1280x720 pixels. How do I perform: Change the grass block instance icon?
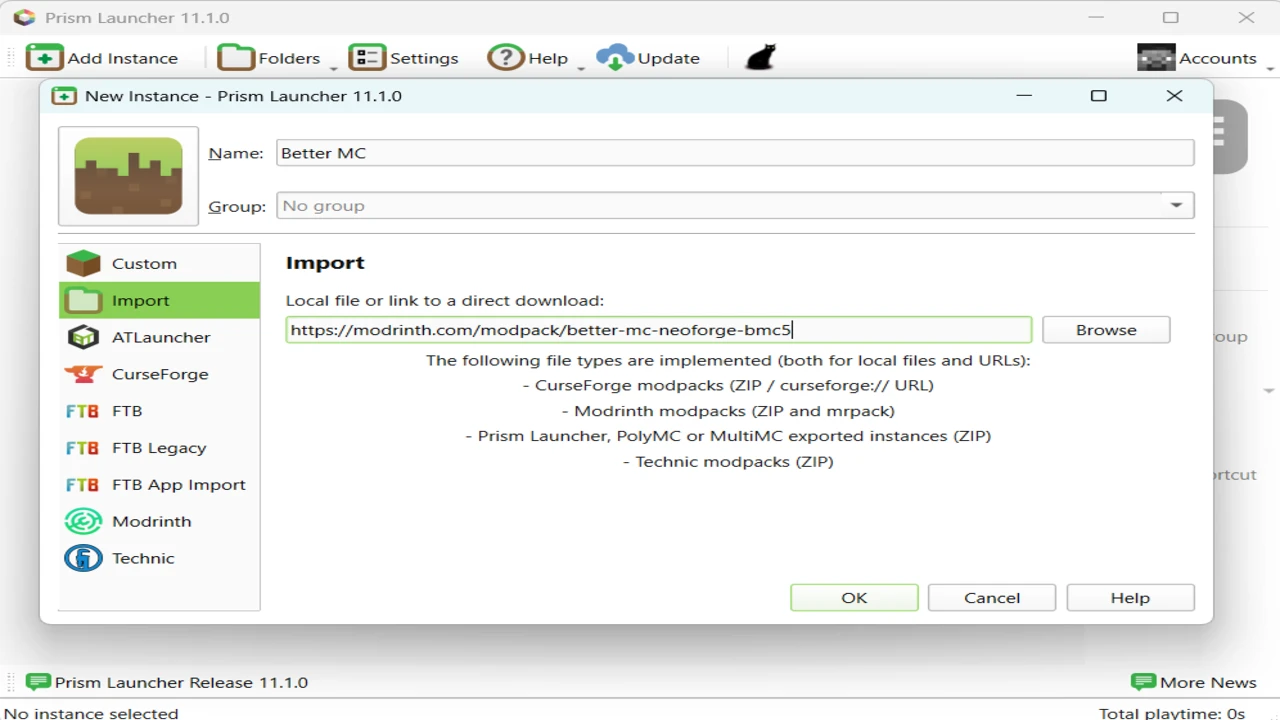tap(129, 176)
